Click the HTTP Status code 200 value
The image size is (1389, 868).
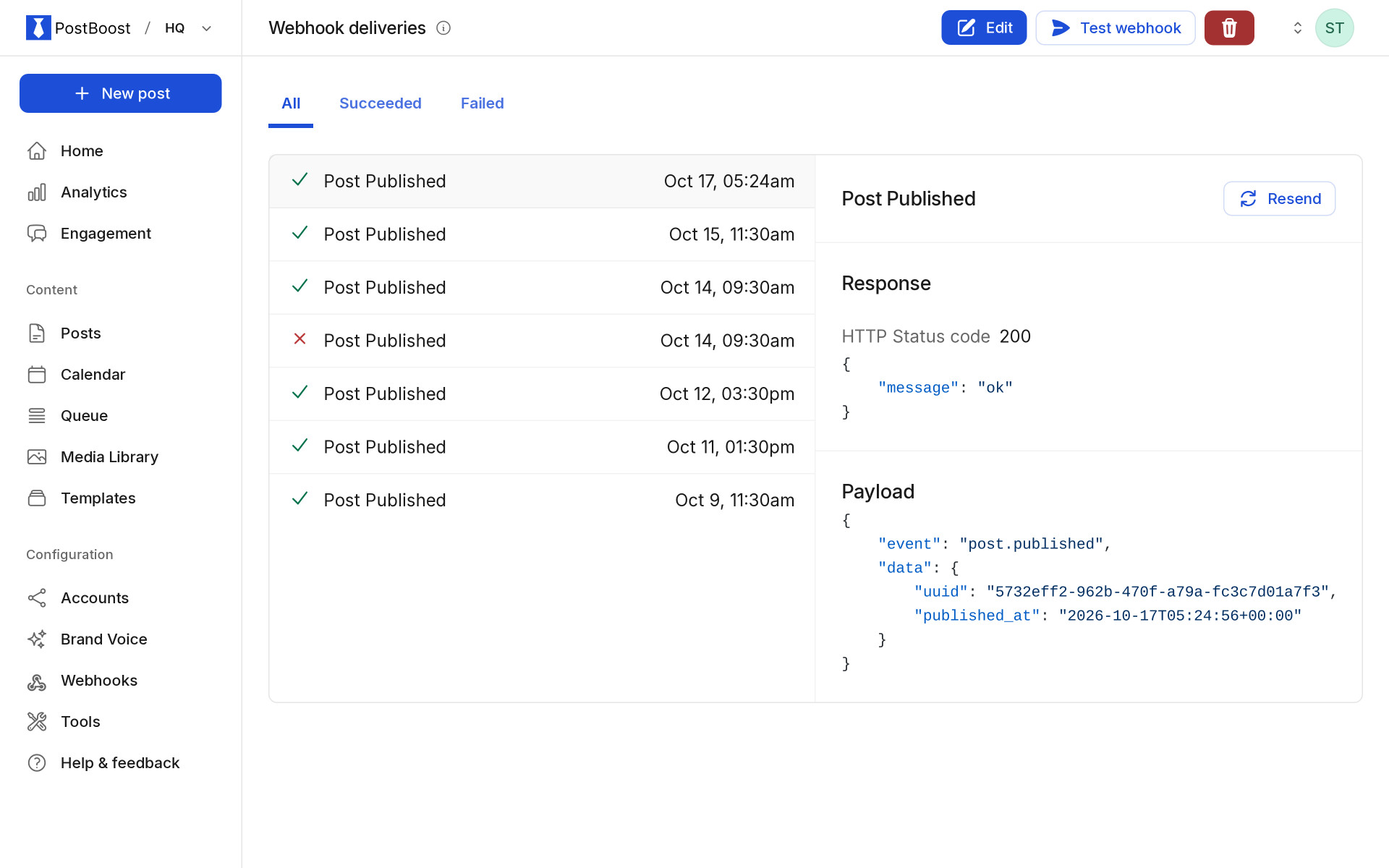click(1015, 336)
